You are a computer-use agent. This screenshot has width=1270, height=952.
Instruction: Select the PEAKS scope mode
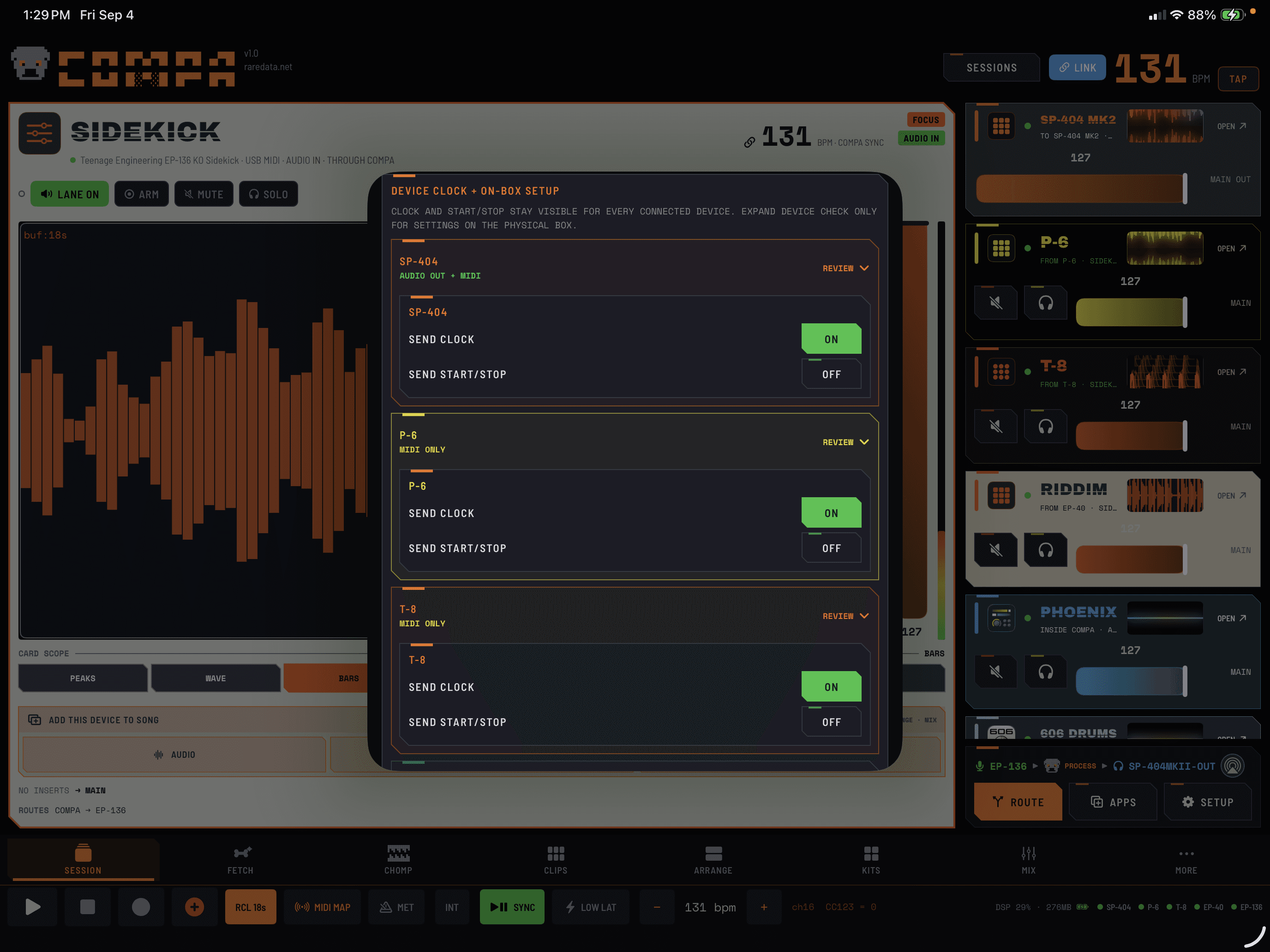83,678
